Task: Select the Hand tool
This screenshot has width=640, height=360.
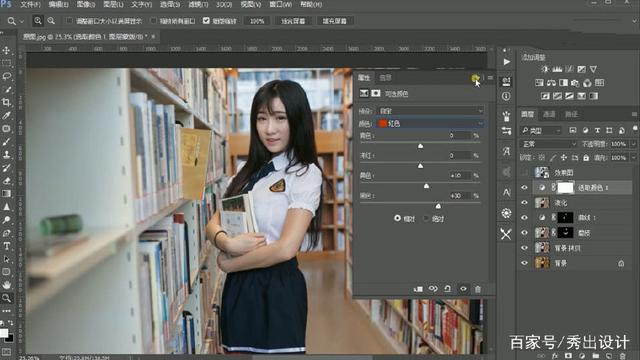Action: [x=7, y=285]
